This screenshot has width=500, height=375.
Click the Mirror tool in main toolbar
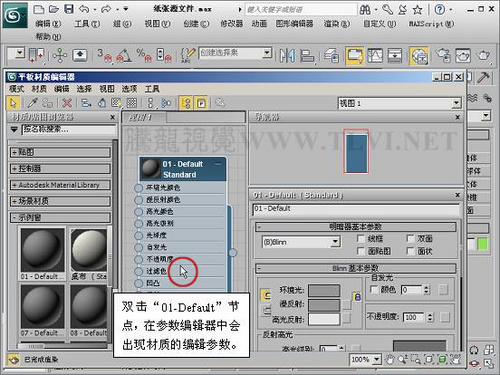[287, 55]
